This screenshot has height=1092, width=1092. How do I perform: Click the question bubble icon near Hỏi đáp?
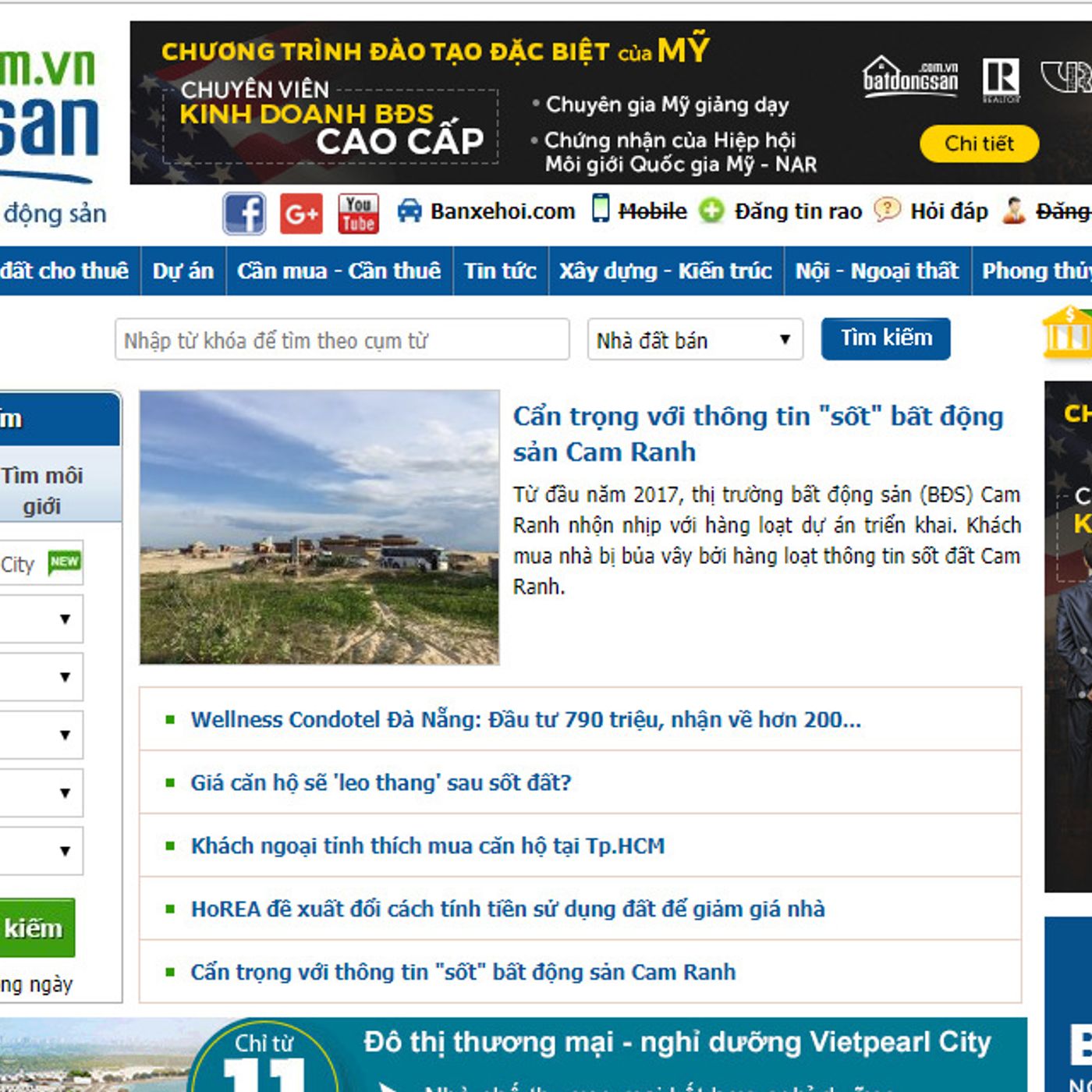pyautogui.click(x=887, y=209)
